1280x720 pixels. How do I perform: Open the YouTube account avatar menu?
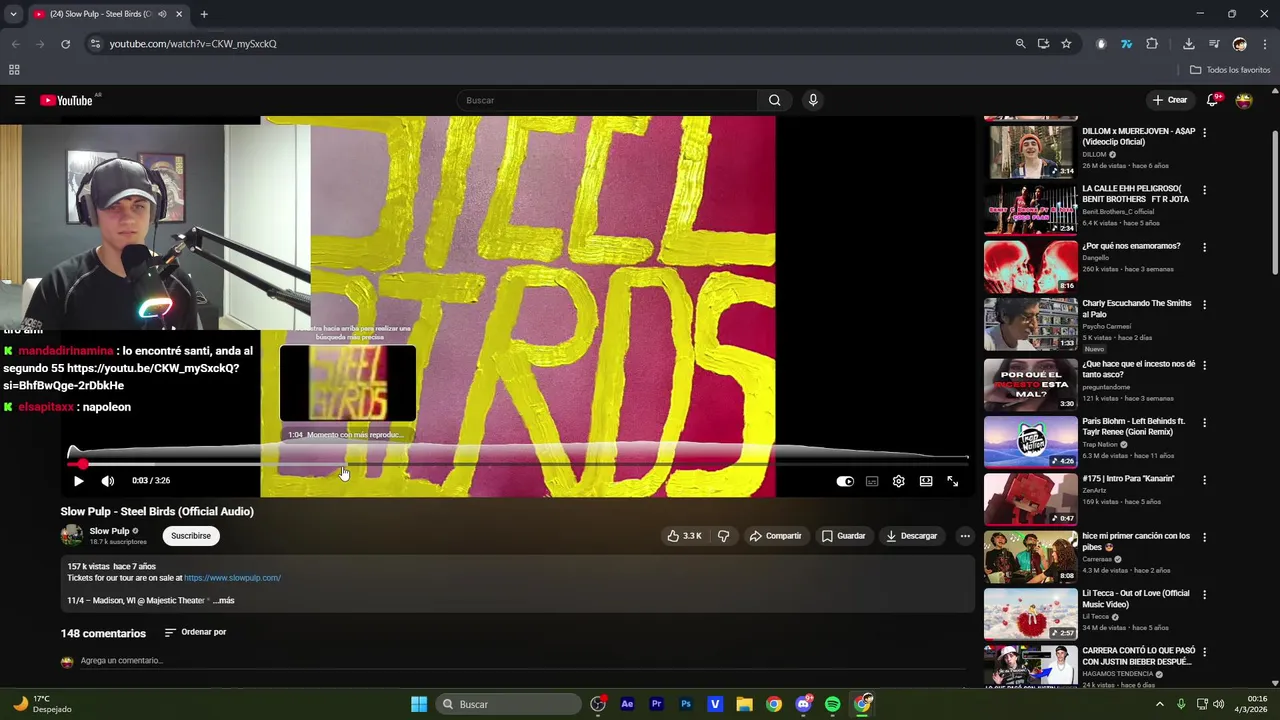1244,100
